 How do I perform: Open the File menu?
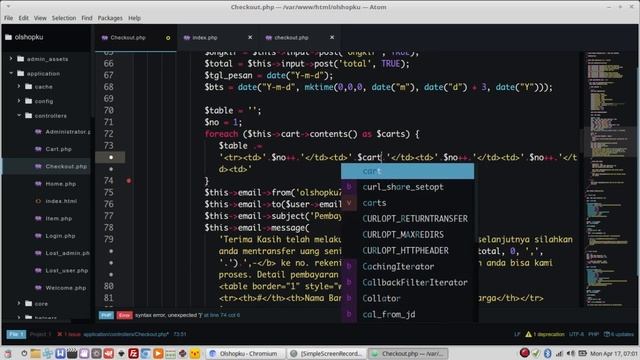[x=8, y=18]
